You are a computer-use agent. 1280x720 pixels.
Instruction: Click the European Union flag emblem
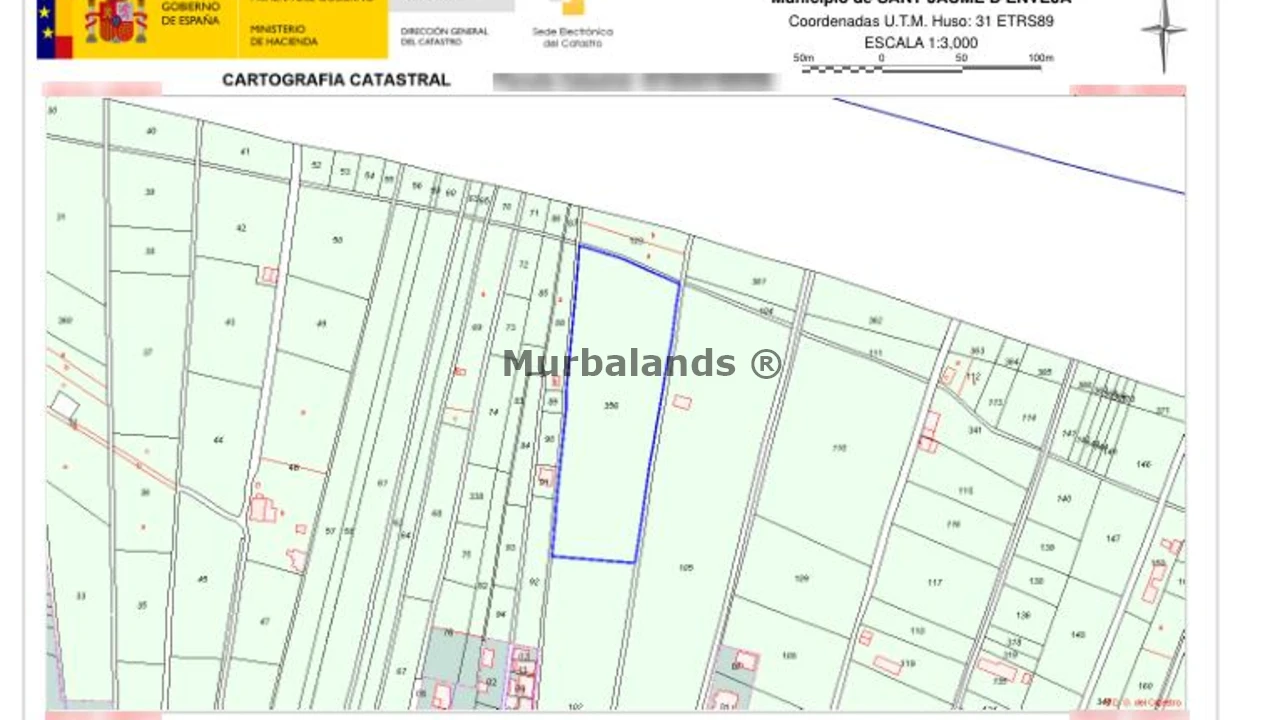(x=54, y=28)
